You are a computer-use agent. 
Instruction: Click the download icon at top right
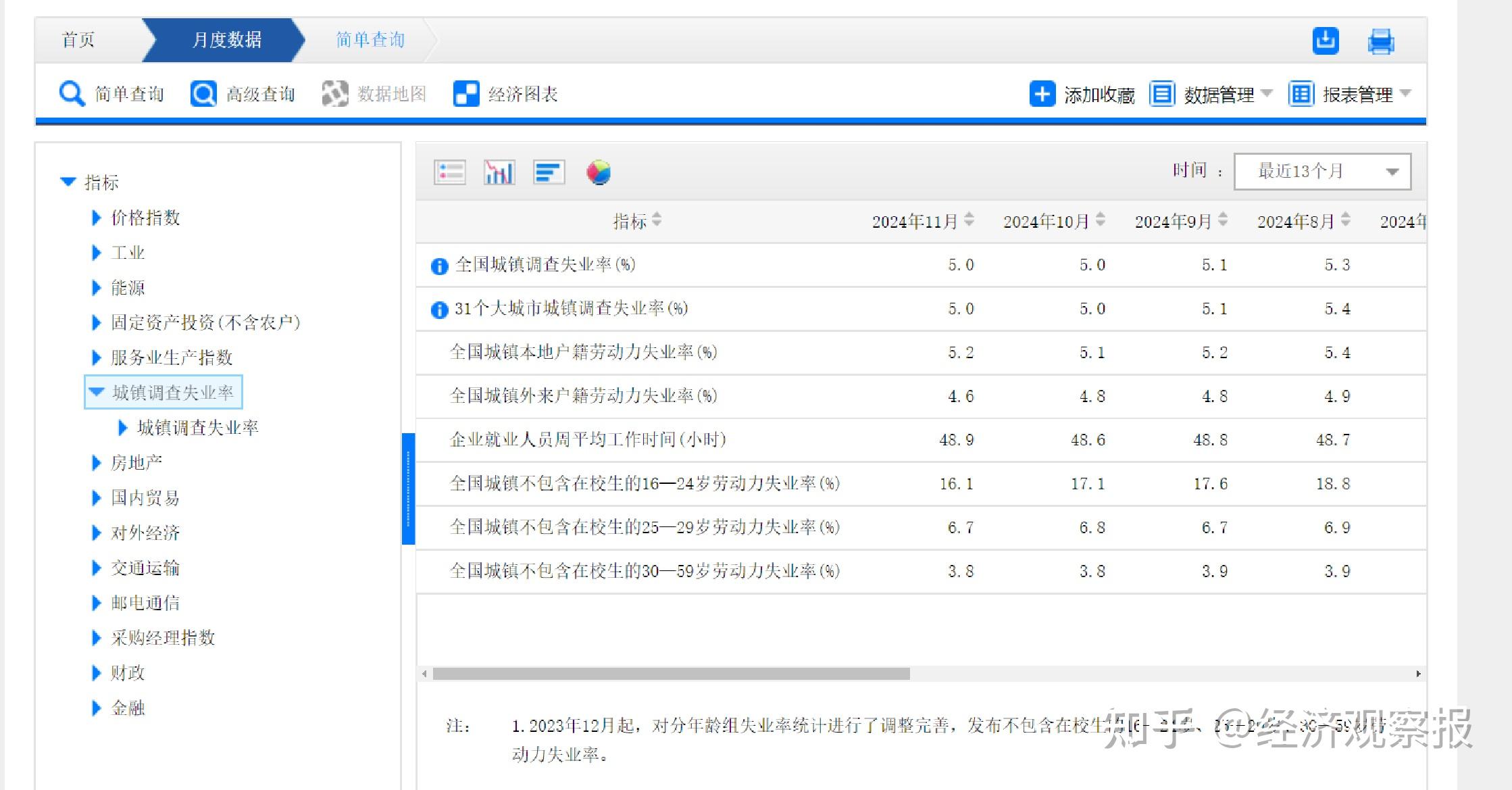click(1325, 41)
